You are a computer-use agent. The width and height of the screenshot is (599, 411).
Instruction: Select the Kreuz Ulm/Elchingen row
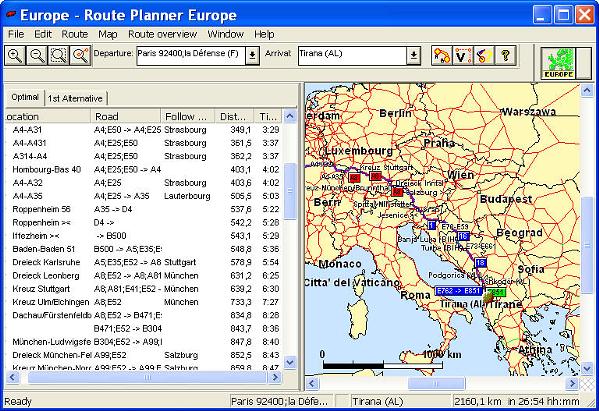coord(143,302)
